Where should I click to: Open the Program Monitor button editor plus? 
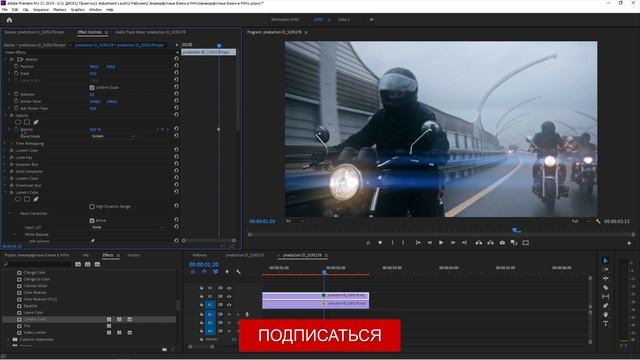coord(629,243)
